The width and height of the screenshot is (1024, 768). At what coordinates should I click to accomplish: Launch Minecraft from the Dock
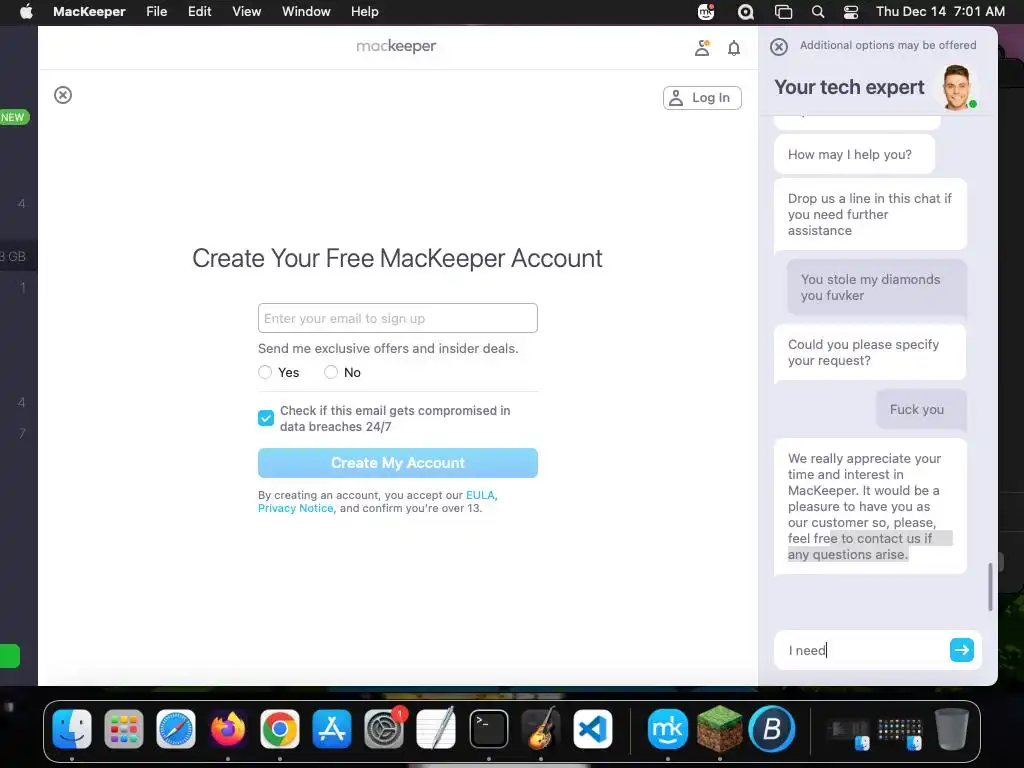click(720, 729)
